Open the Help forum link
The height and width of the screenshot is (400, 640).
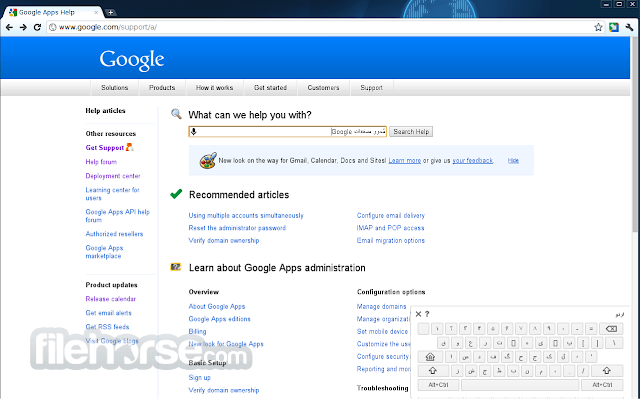101,162
